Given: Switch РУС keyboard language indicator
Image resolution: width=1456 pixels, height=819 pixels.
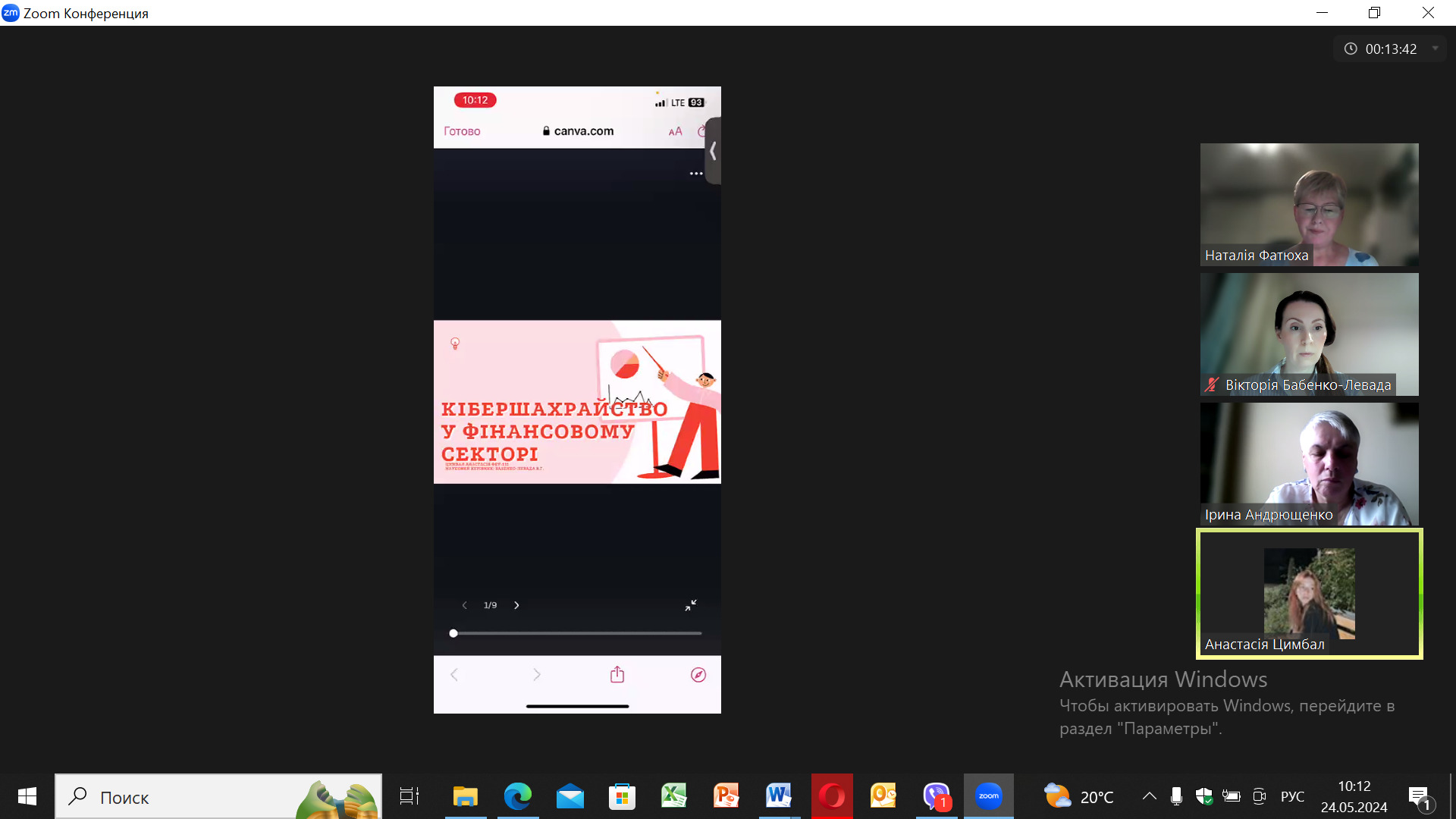Looking at the screenshot, I should pyautogui.click(x=1292, y=796).
